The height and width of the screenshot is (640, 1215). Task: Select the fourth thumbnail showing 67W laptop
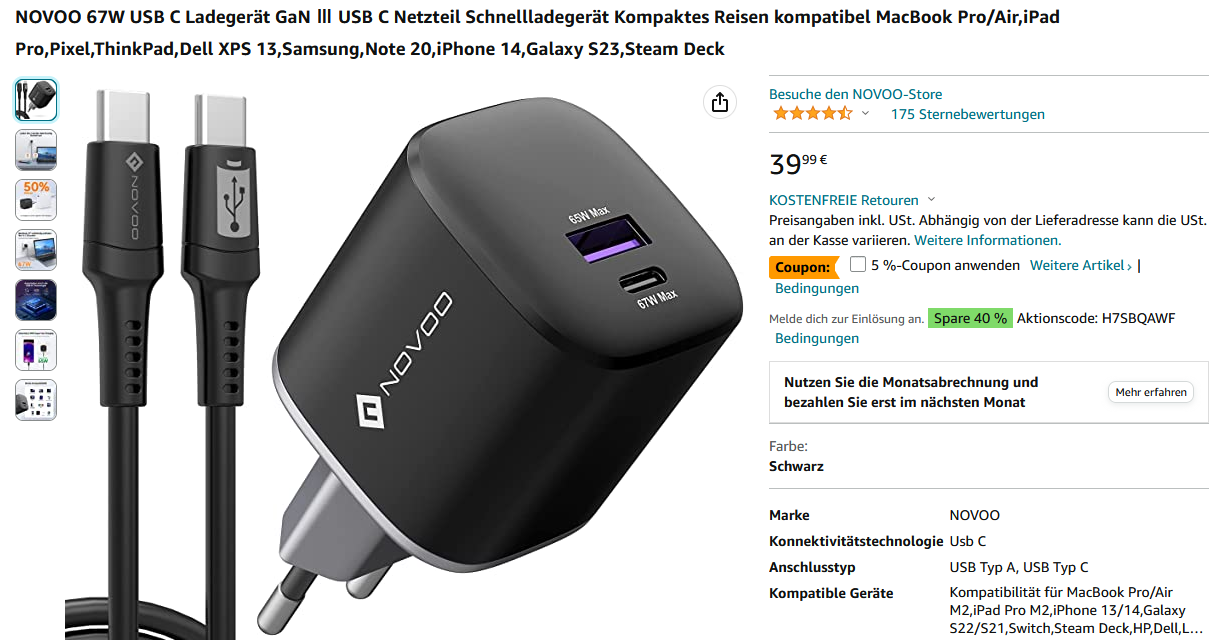36,250
